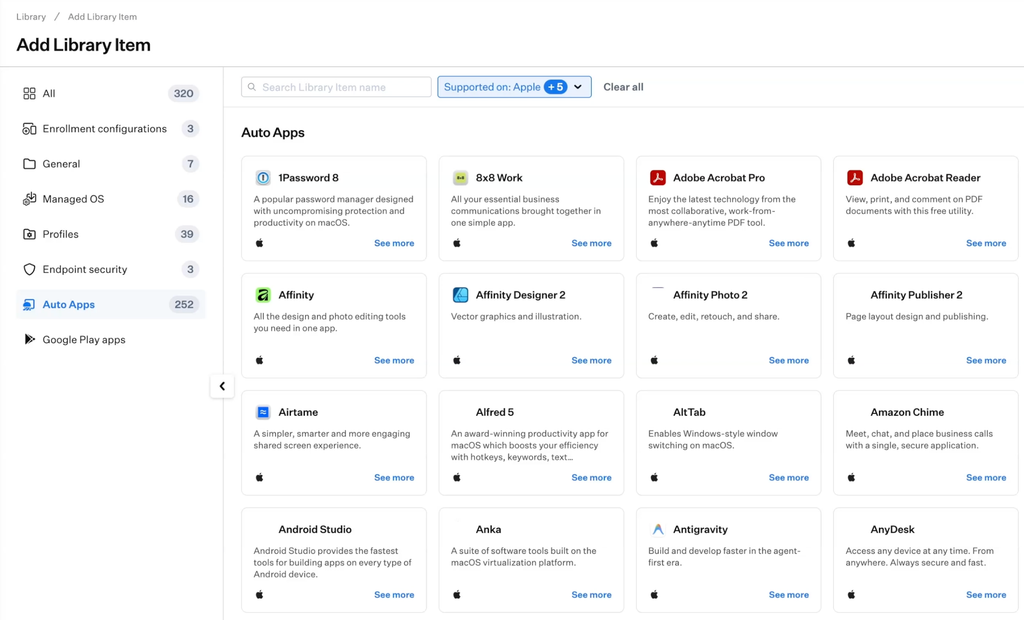The height and width of the screenshot is (620, 1024).
Task: Click the Adobe Acrobat Pro icon
Action: 658,178
